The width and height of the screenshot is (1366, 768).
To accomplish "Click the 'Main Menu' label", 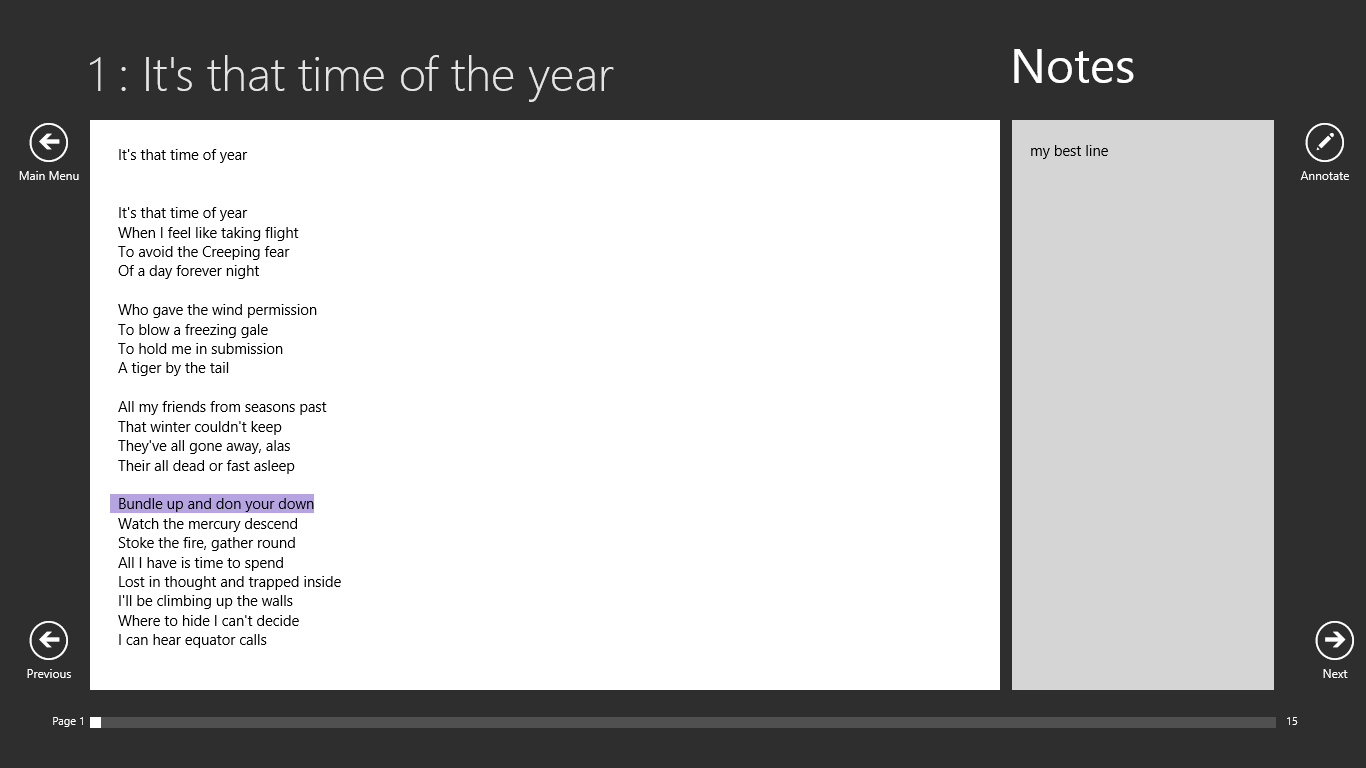I will point(49,176).
